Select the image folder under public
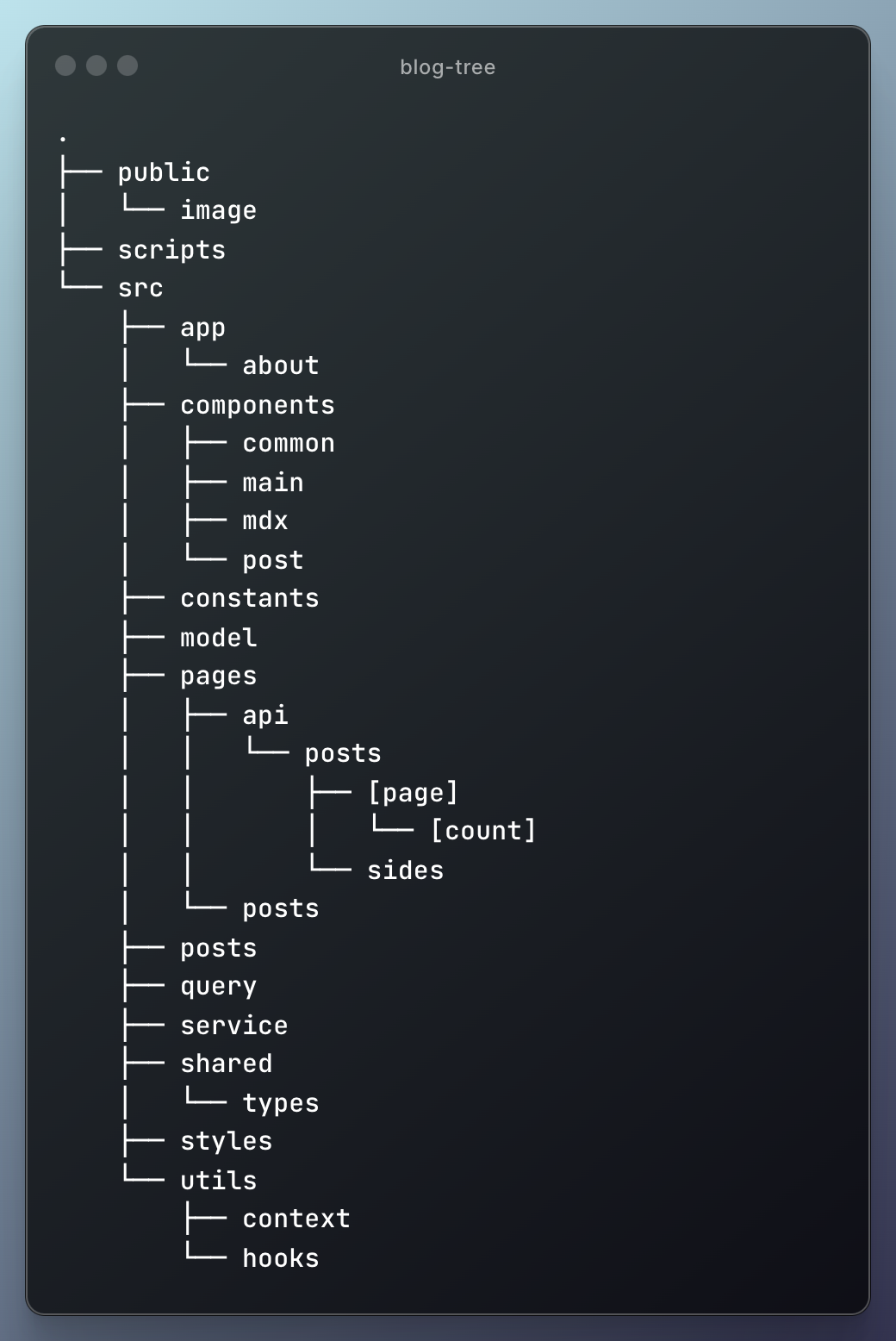Viewport: 896px width, 1341px height. pyautogui.click(x=218, y=210)
